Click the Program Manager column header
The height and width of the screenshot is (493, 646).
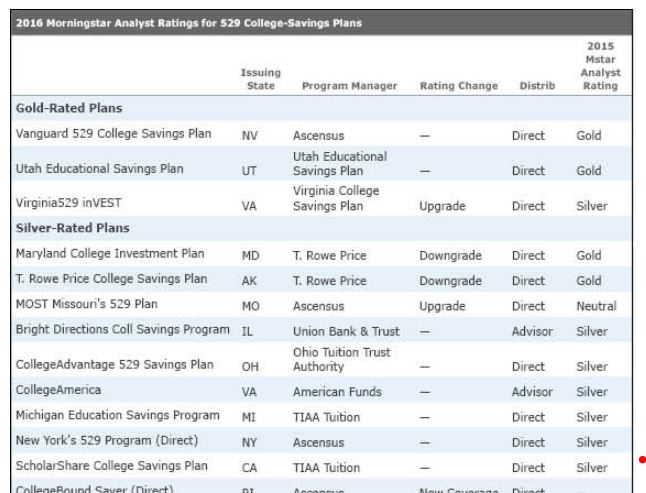pos(349,86)
